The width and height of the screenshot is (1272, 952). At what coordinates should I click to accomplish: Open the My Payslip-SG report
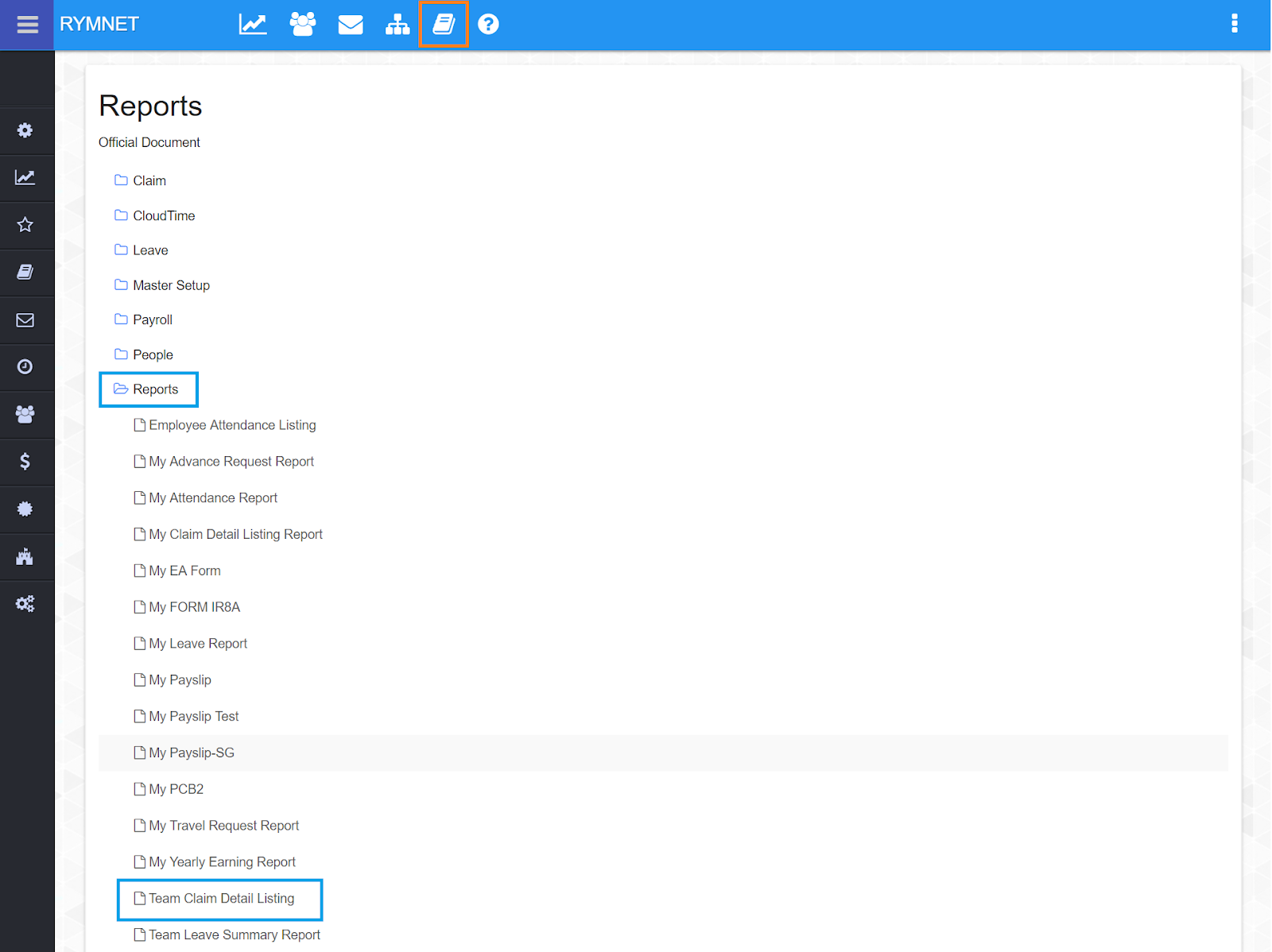click(191, 753)
